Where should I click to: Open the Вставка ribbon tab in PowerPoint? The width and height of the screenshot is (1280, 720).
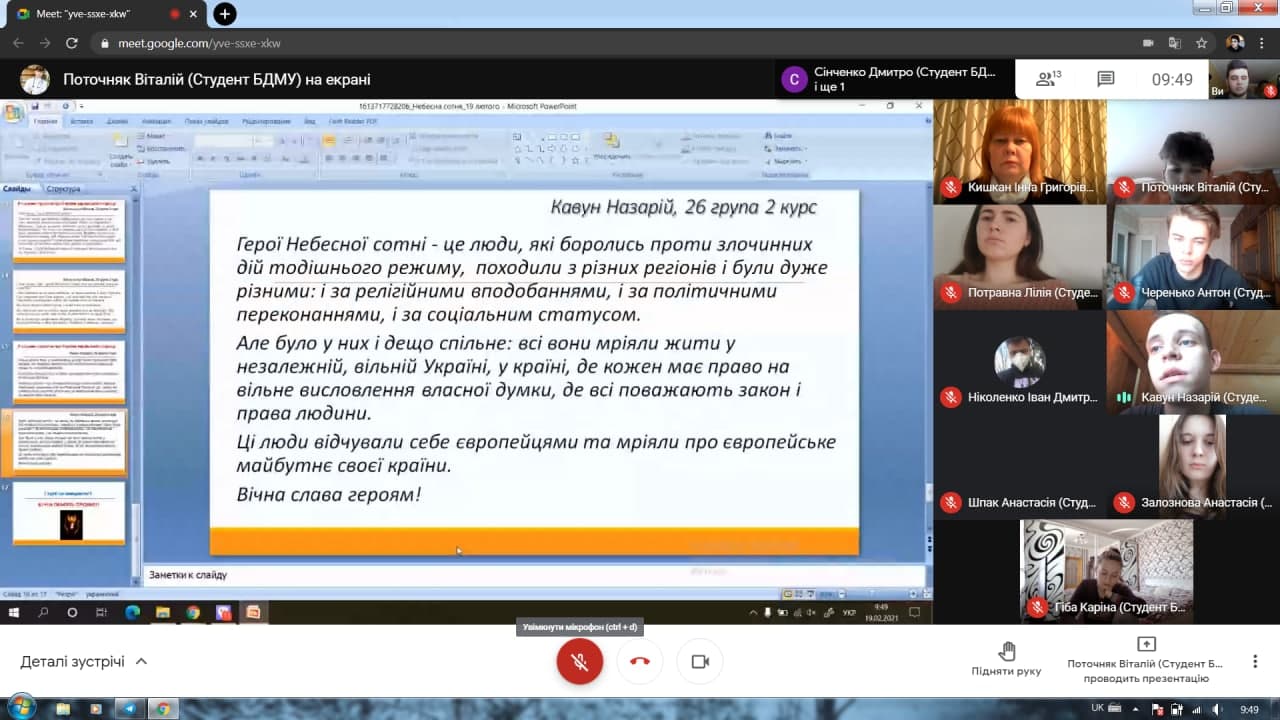(x=82, y=121)
